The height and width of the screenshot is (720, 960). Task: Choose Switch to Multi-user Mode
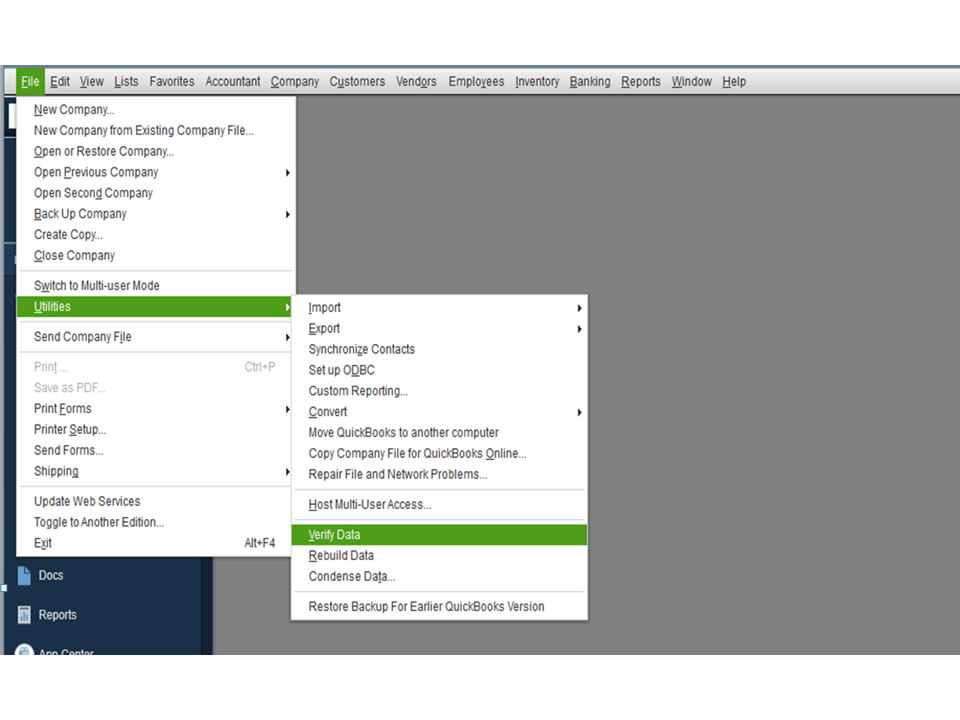pos(156,285)
